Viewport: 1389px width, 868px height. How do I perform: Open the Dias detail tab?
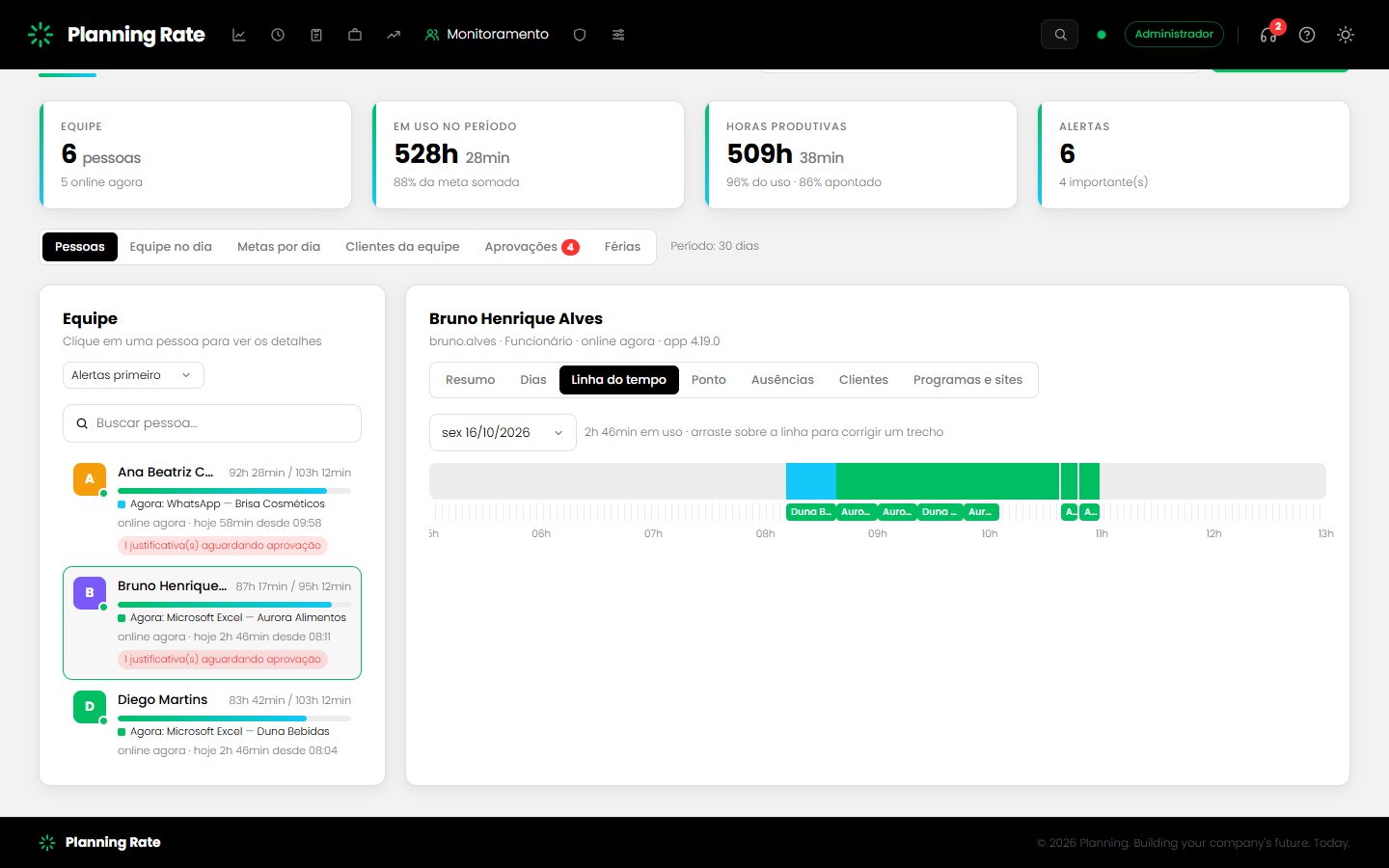[x=533, y=380]
